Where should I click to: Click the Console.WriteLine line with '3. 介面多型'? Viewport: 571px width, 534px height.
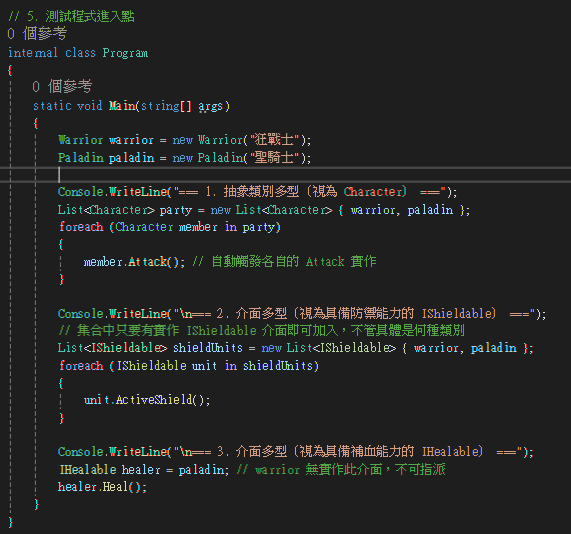tap(296, 452)
